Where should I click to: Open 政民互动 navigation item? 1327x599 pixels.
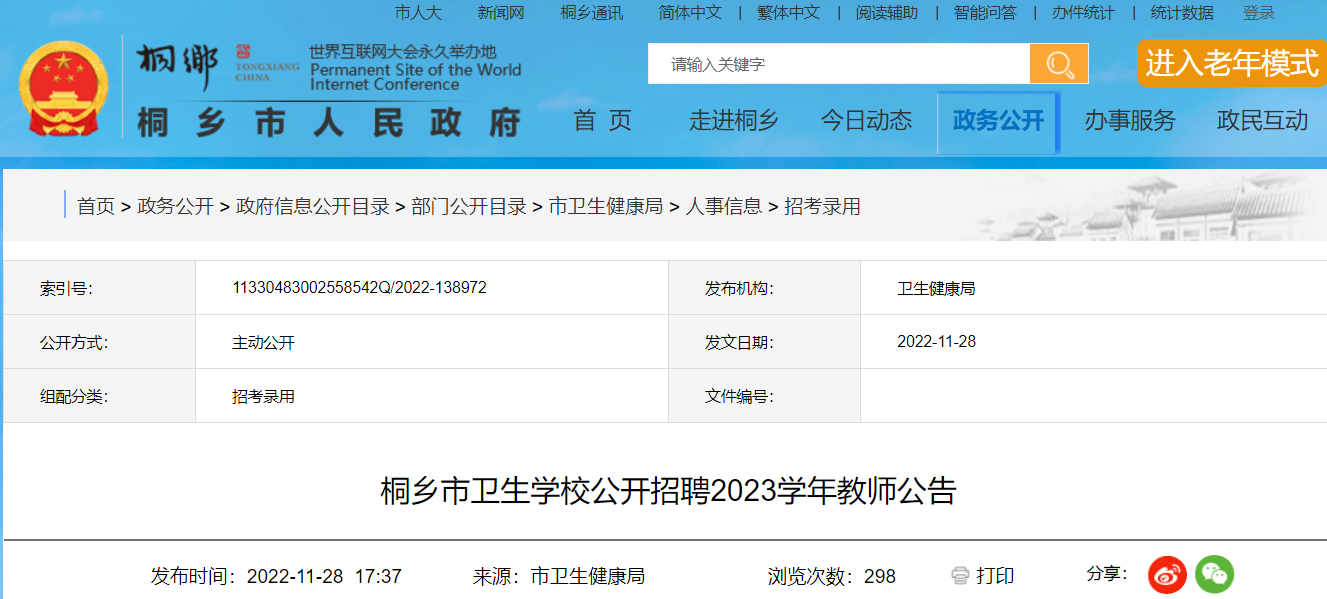[1262, 122]
